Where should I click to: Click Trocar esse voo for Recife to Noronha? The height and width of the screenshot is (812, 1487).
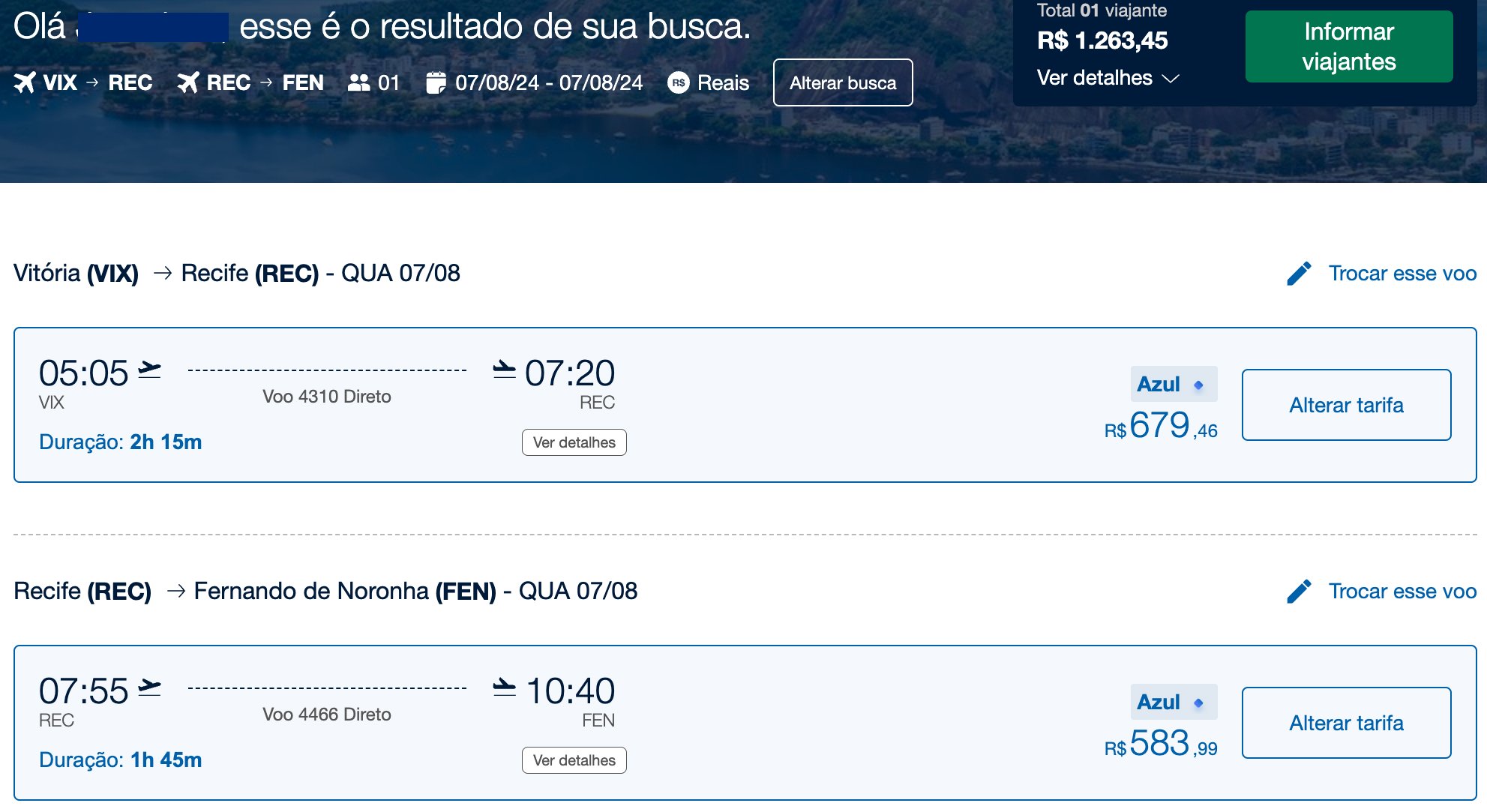(x=1402, y=592)
